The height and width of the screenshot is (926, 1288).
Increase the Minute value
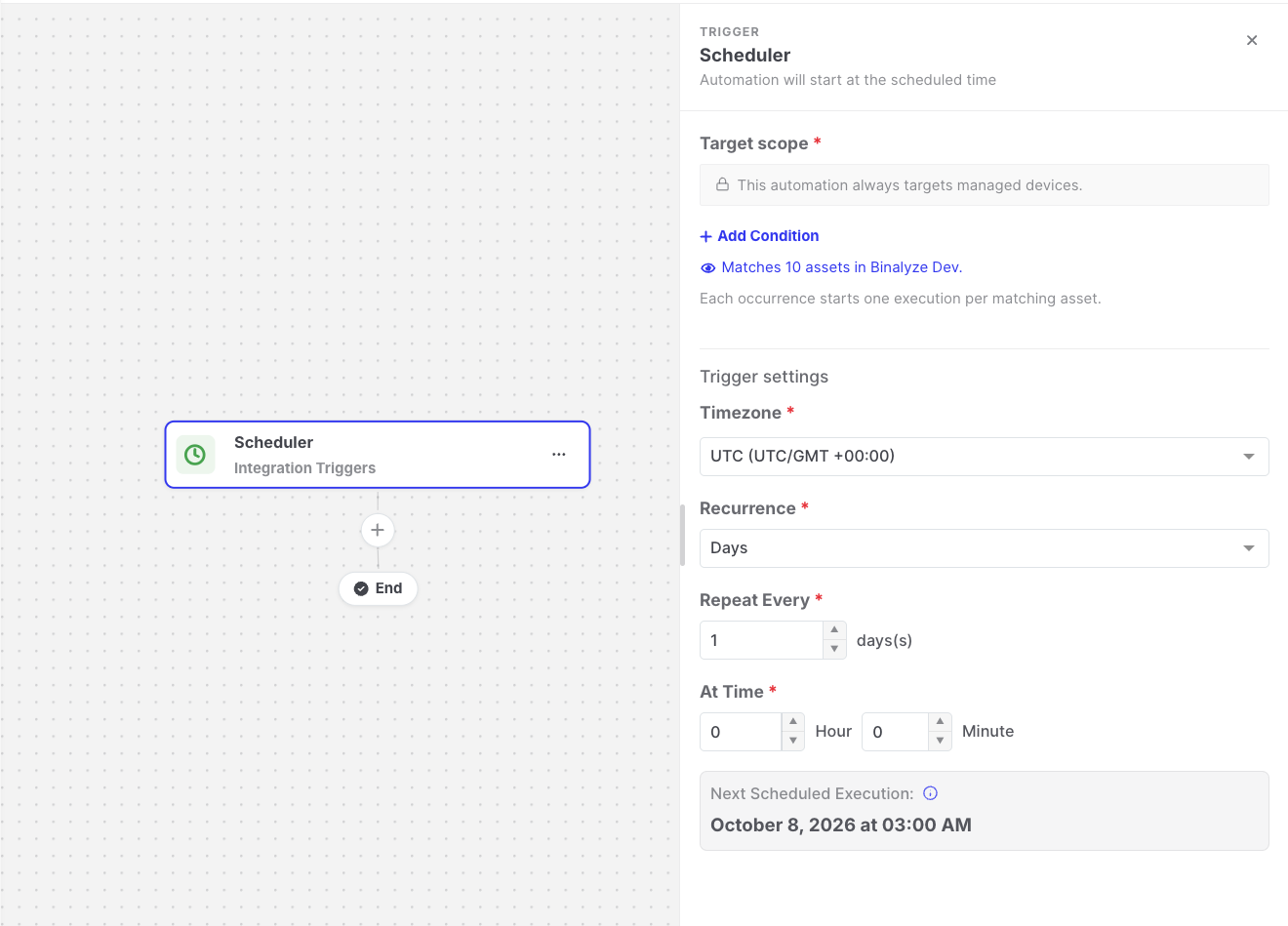(940, 722)
